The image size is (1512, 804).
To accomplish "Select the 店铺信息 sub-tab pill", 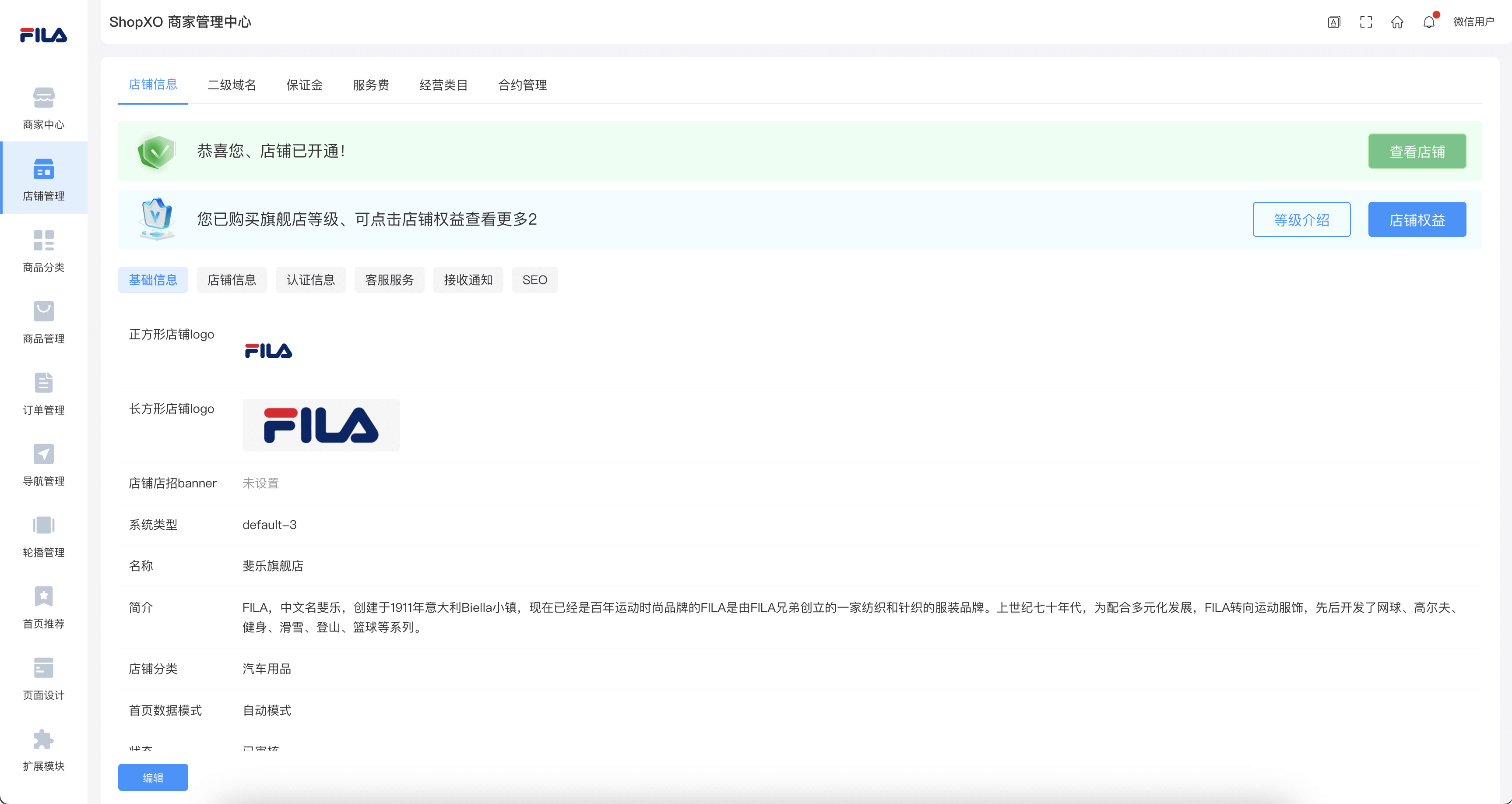I will (x=232, y=279).
